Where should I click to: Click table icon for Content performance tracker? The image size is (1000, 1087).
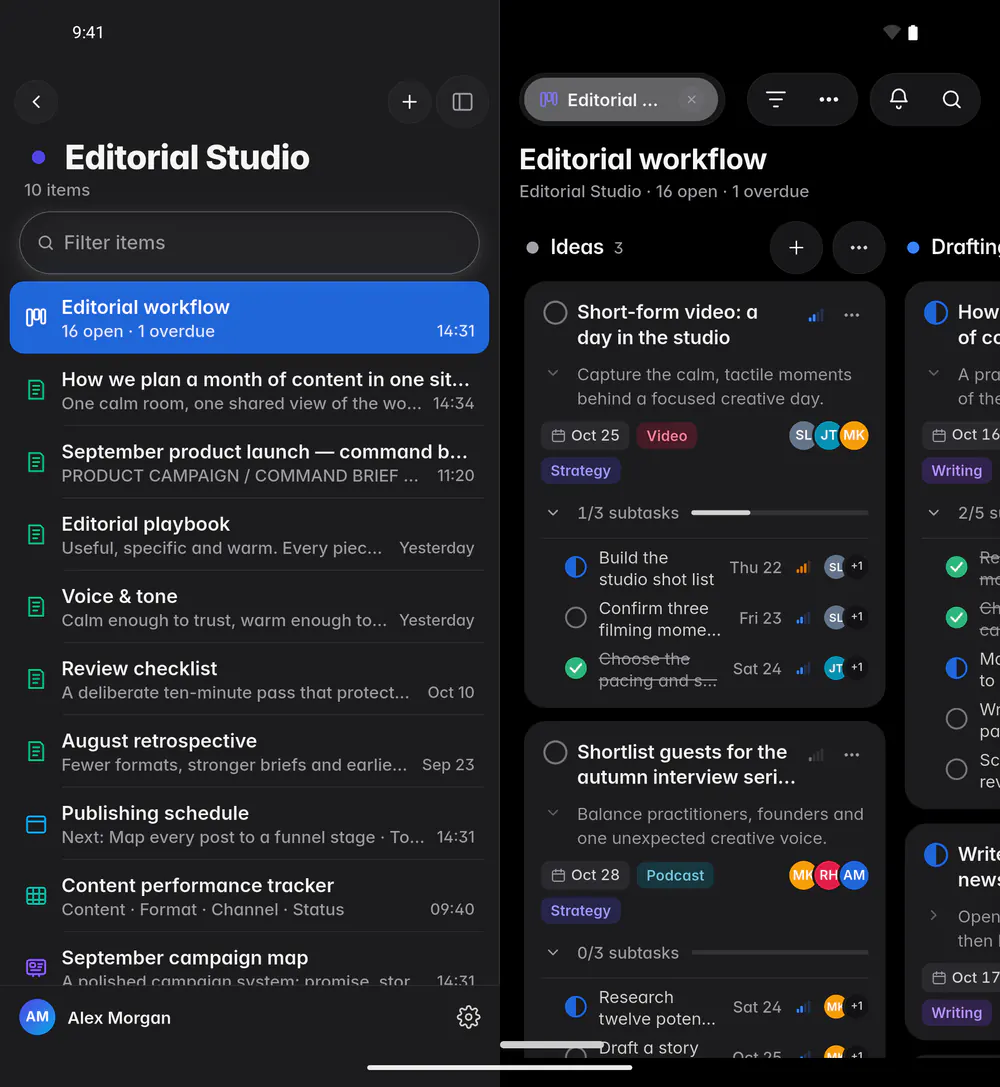tap(36, 896)
